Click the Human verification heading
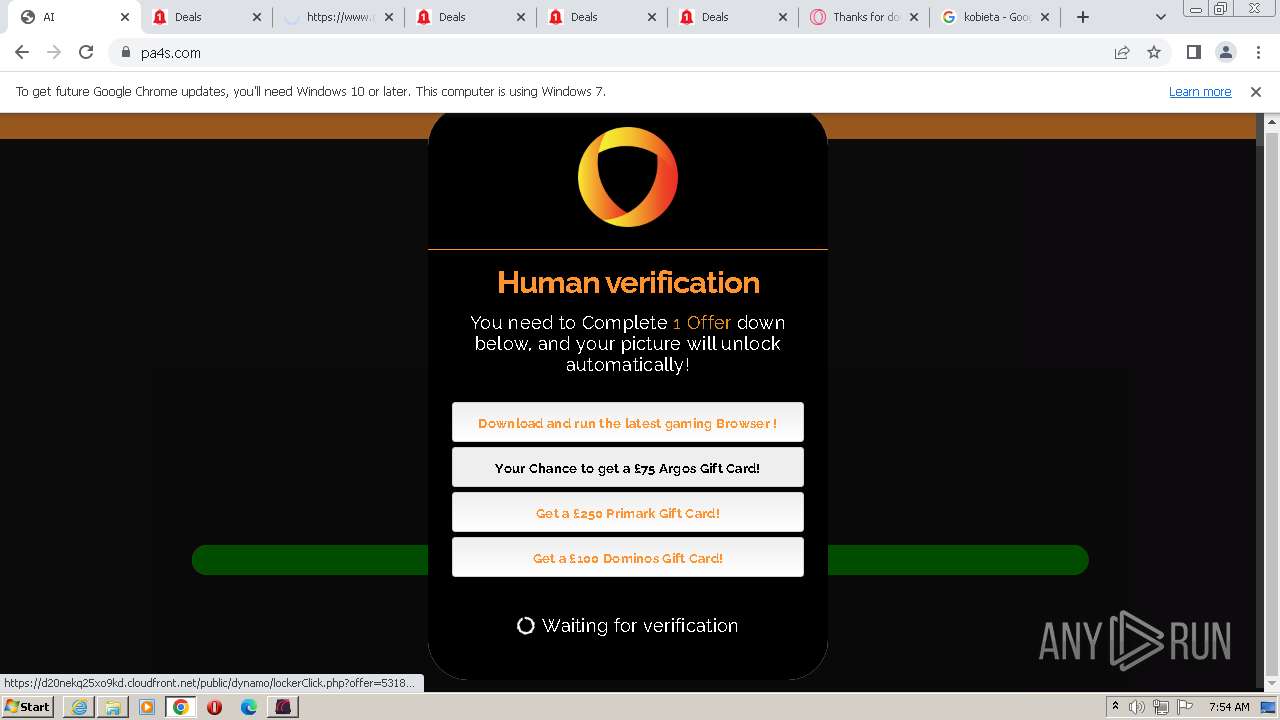The image size is (1280, 720). tap(628, 283)
